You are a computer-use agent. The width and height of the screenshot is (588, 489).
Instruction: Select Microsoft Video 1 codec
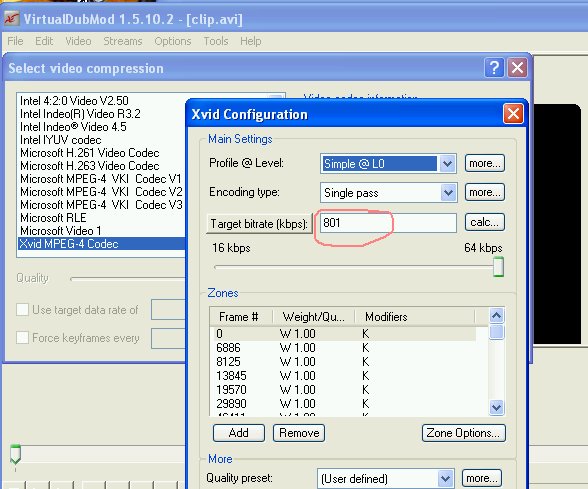click(x=61, y=231)
